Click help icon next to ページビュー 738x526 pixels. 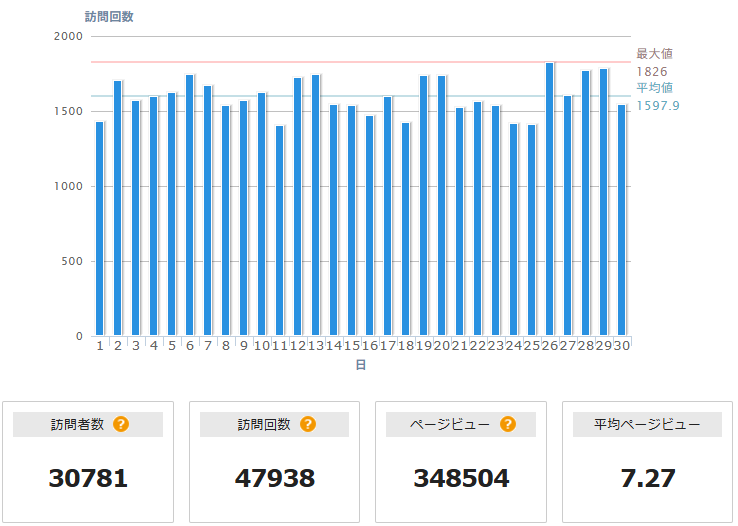click(508, 424)
